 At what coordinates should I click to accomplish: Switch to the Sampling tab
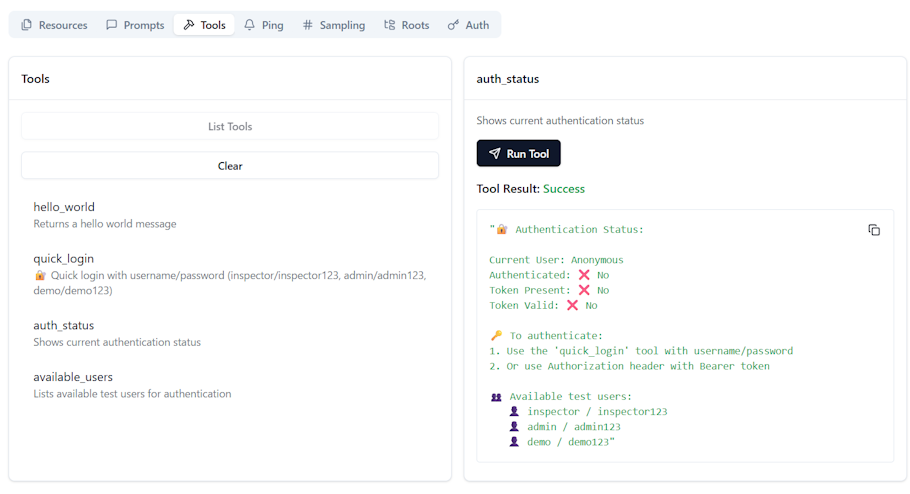[333, 25]
